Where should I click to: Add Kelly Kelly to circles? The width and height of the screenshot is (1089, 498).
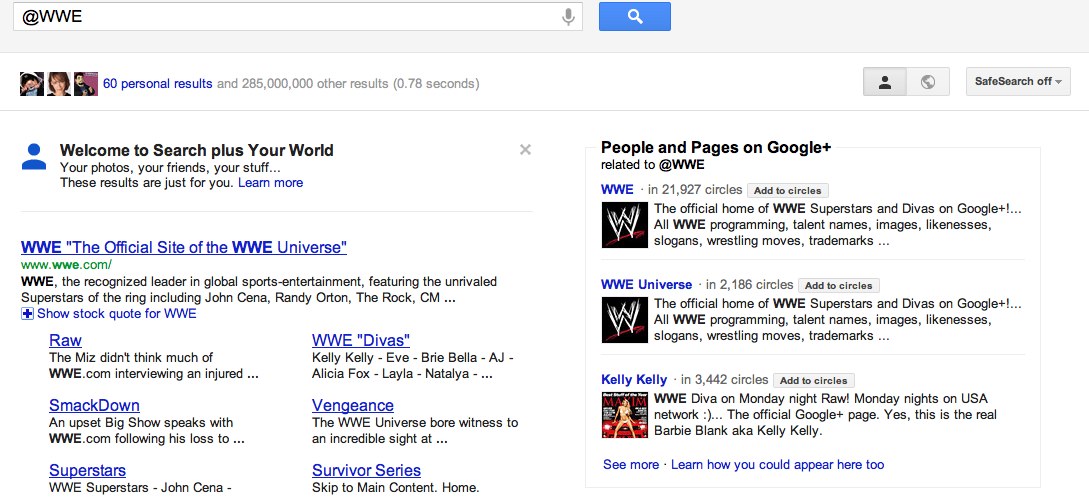pos(813,381)
